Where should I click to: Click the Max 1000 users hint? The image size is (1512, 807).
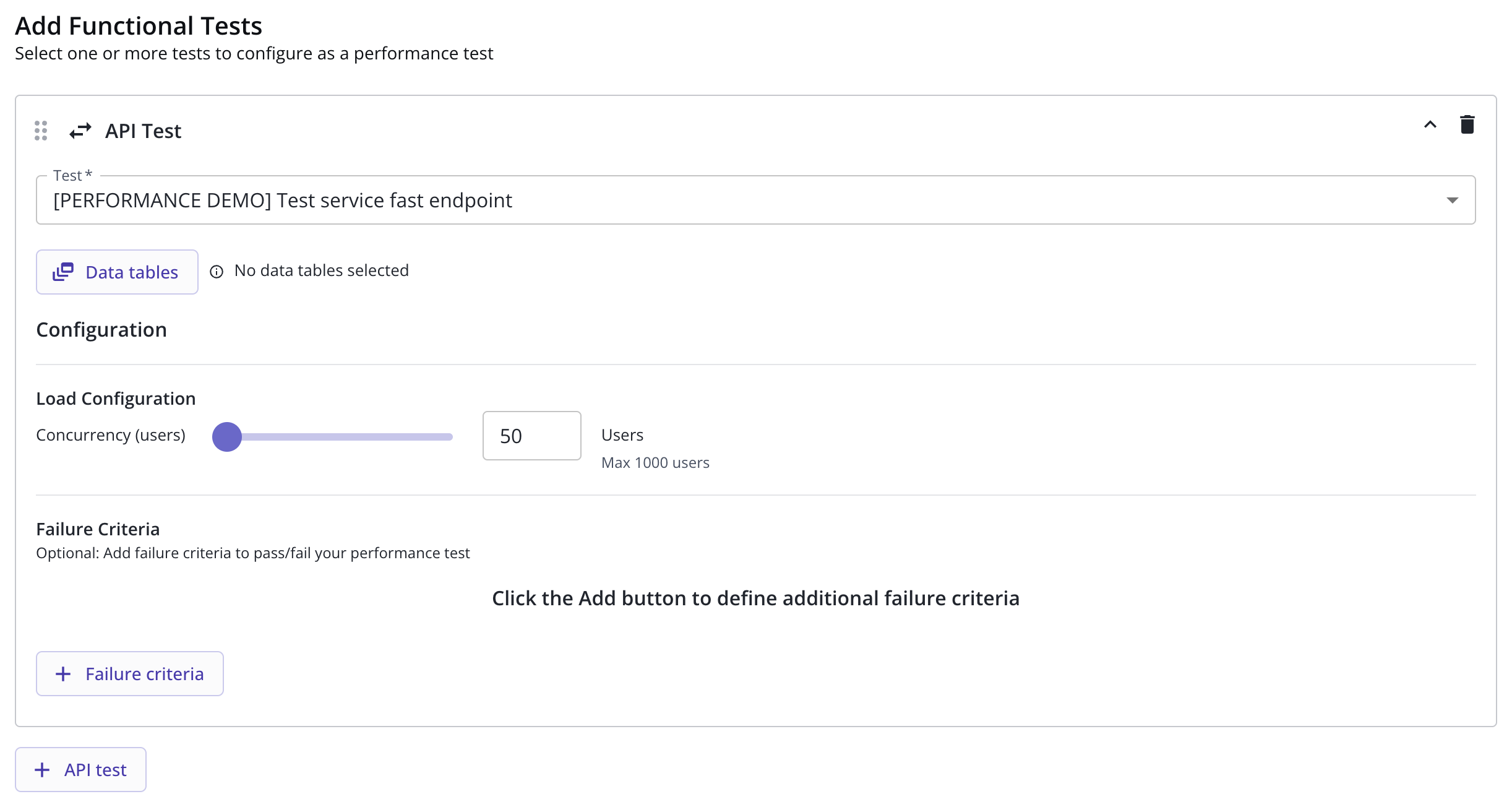click(655, 463)
